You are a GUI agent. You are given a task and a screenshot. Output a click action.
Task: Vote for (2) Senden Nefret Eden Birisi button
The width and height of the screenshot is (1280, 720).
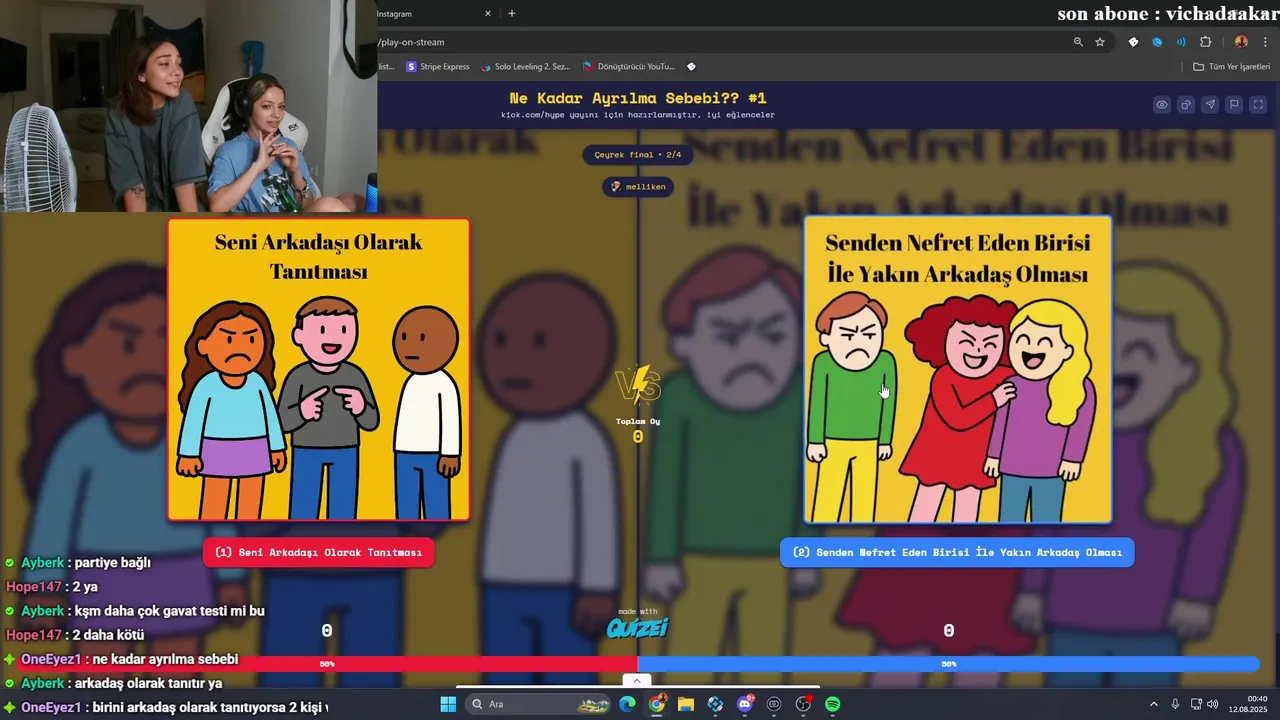(957, 552)
